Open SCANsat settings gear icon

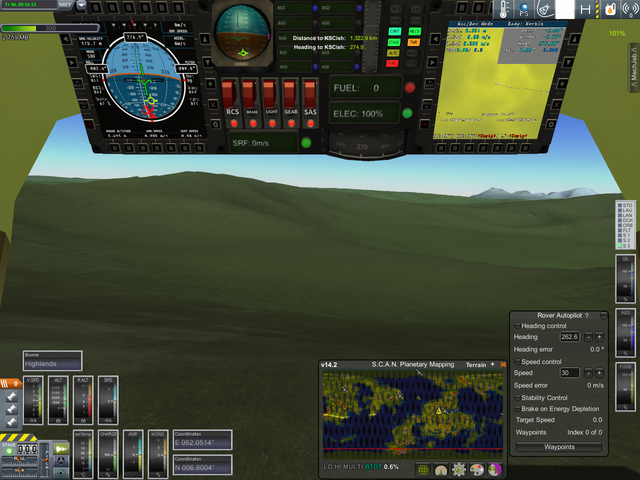[459, 470]
